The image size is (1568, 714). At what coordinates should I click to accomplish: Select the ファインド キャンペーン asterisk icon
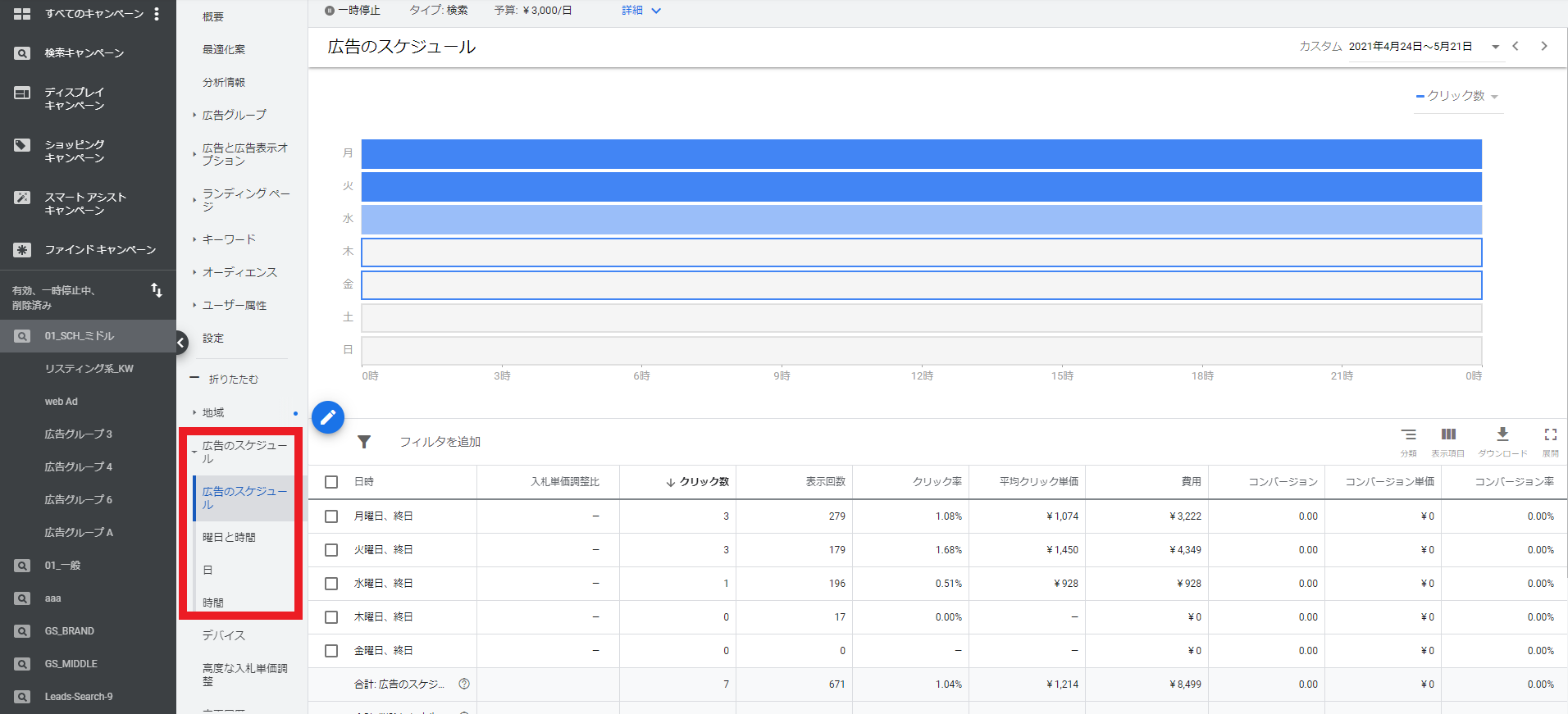pos(22,250)
